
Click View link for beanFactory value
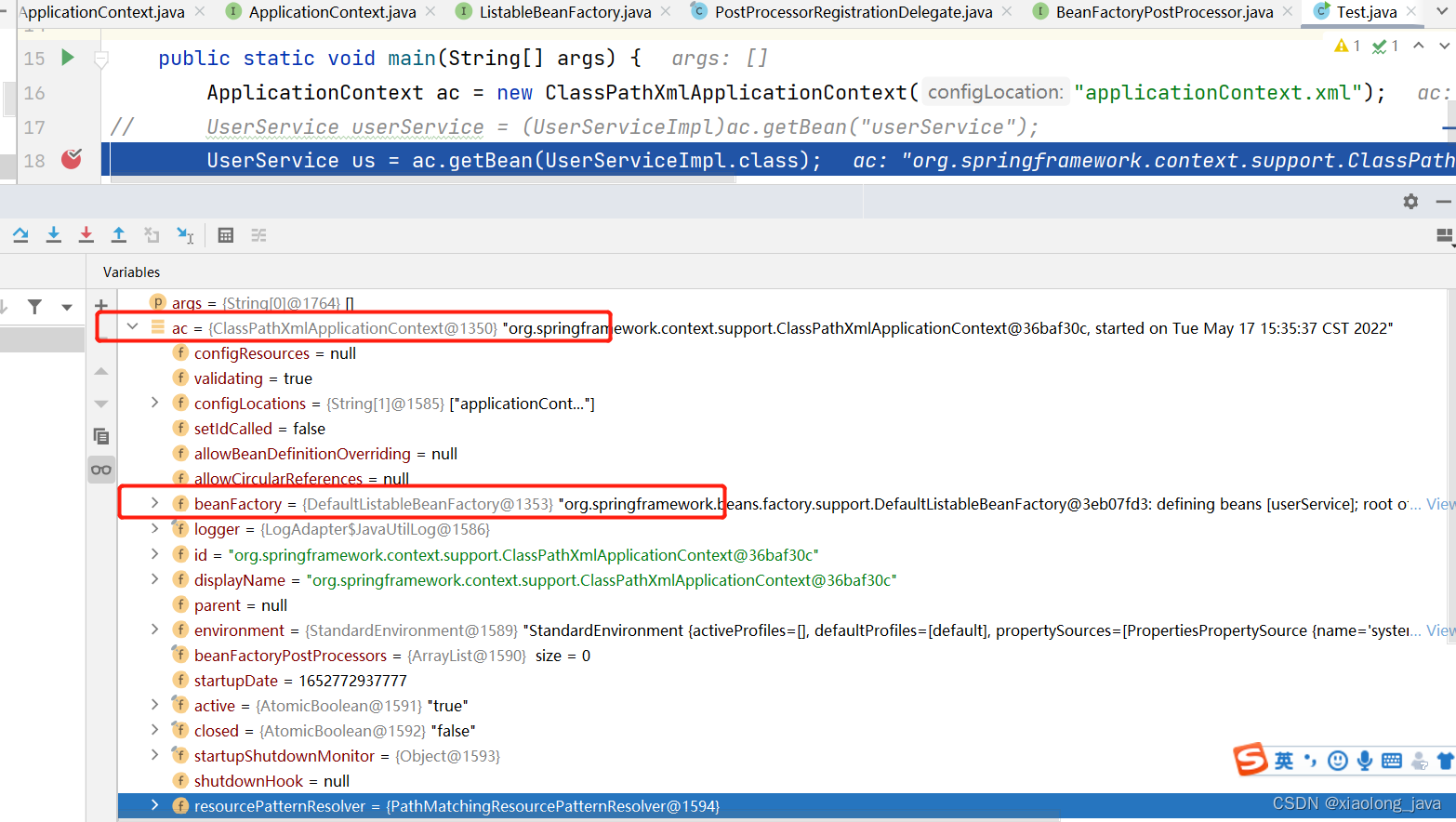click(1441, 504)
